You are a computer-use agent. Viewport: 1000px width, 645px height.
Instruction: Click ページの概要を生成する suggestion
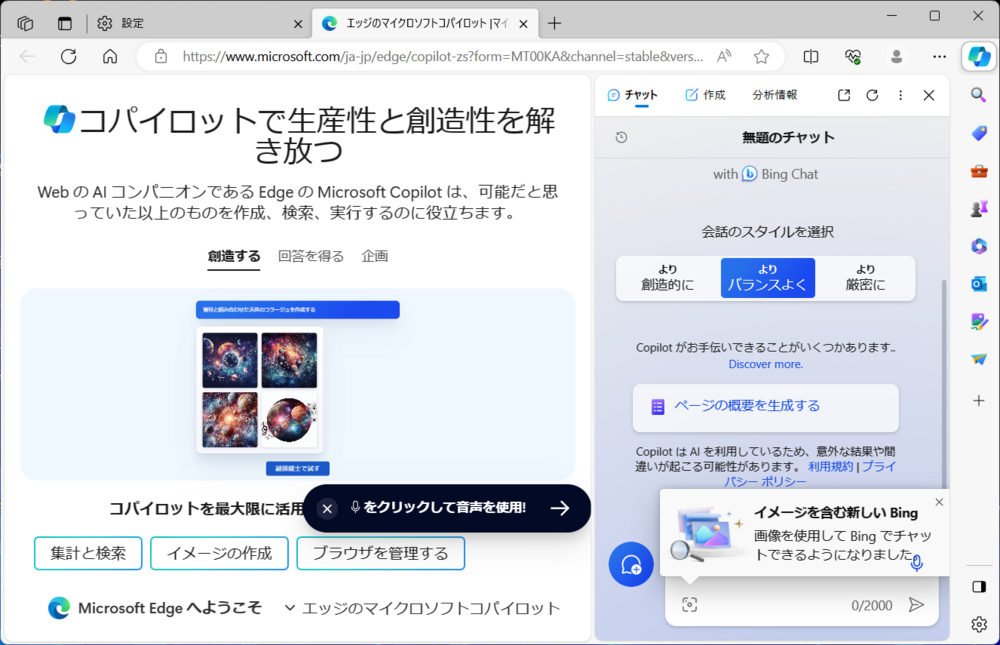[765, 406]
